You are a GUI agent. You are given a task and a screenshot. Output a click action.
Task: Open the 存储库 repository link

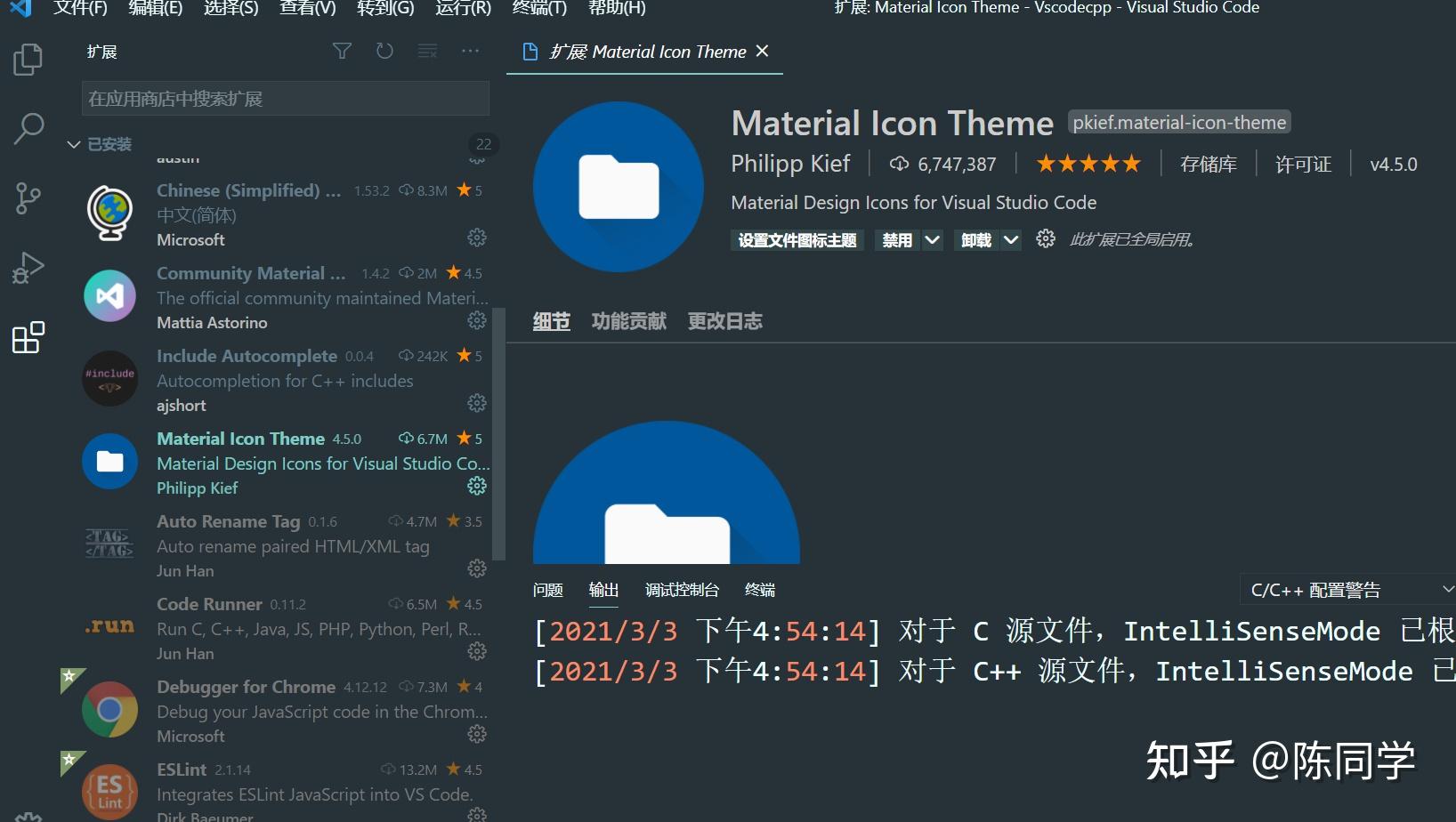1209,164
